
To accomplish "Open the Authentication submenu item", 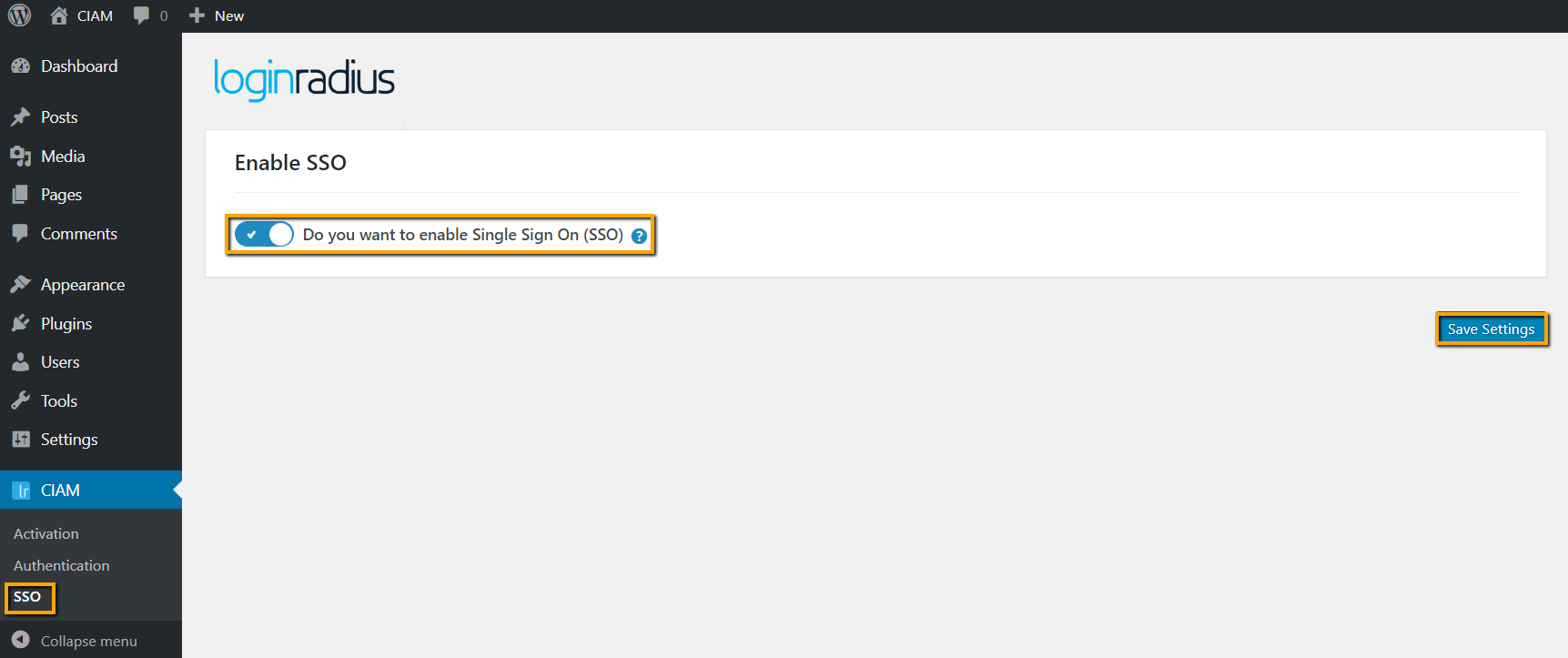I will (62, 566).
